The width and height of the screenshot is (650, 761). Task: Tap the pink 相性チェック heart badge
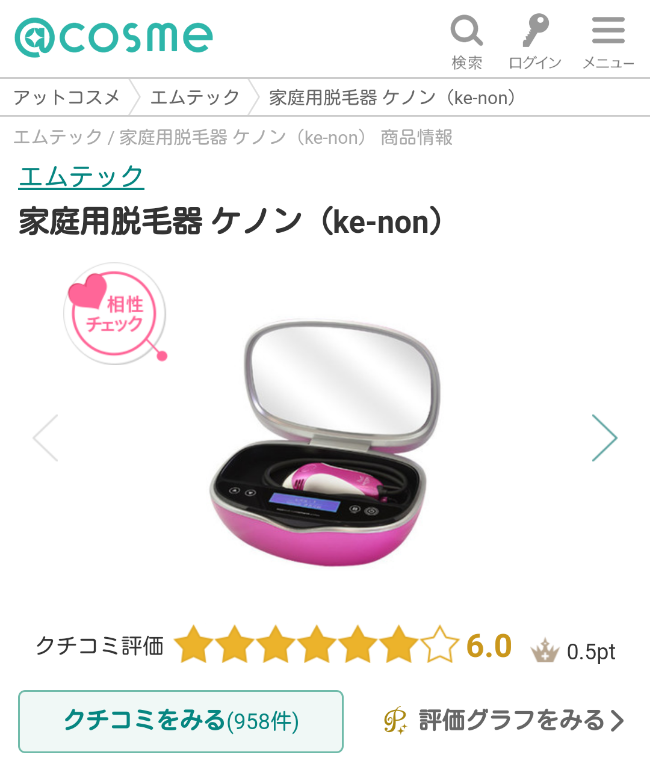(x=115, y=313)
